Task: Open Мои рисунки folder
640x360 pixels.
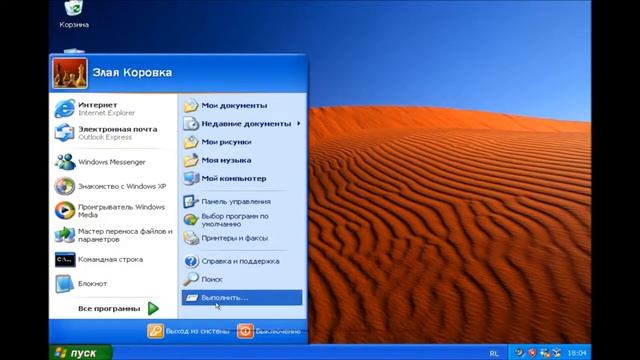Action: [x=242, y=142]
